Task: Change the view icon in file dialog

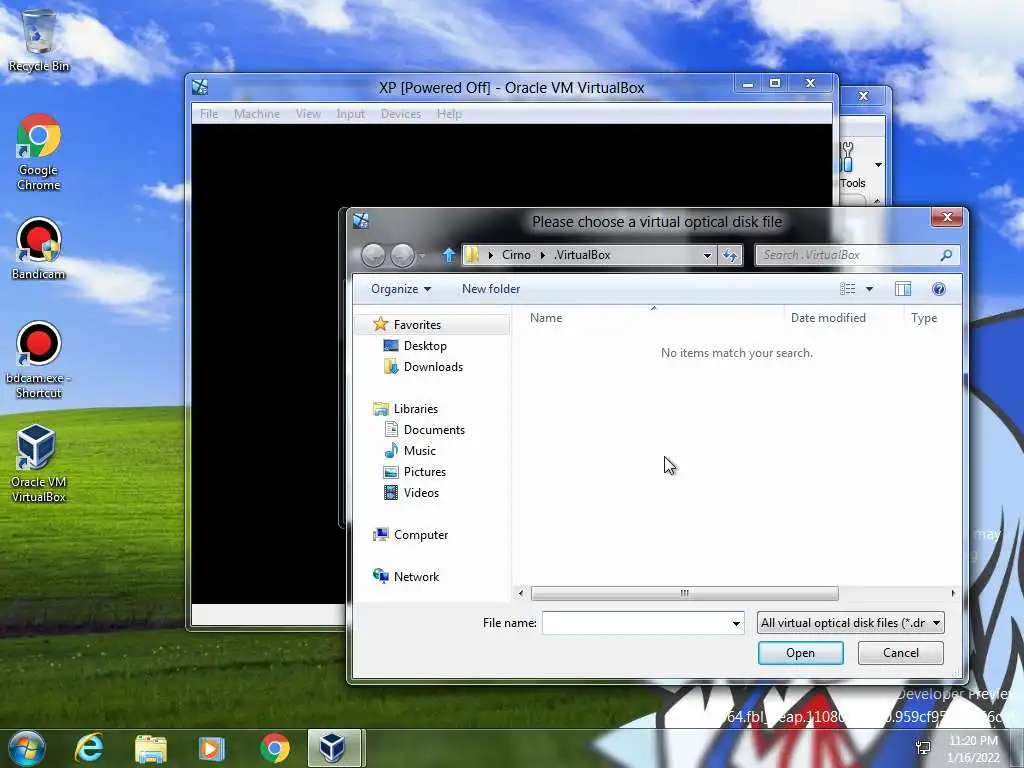Action: pyautogui.click(x=848, y=289)
